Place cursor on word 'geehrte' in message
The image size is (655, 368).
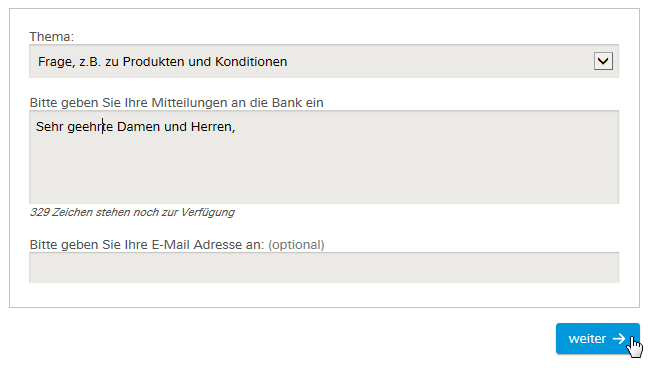90,127
